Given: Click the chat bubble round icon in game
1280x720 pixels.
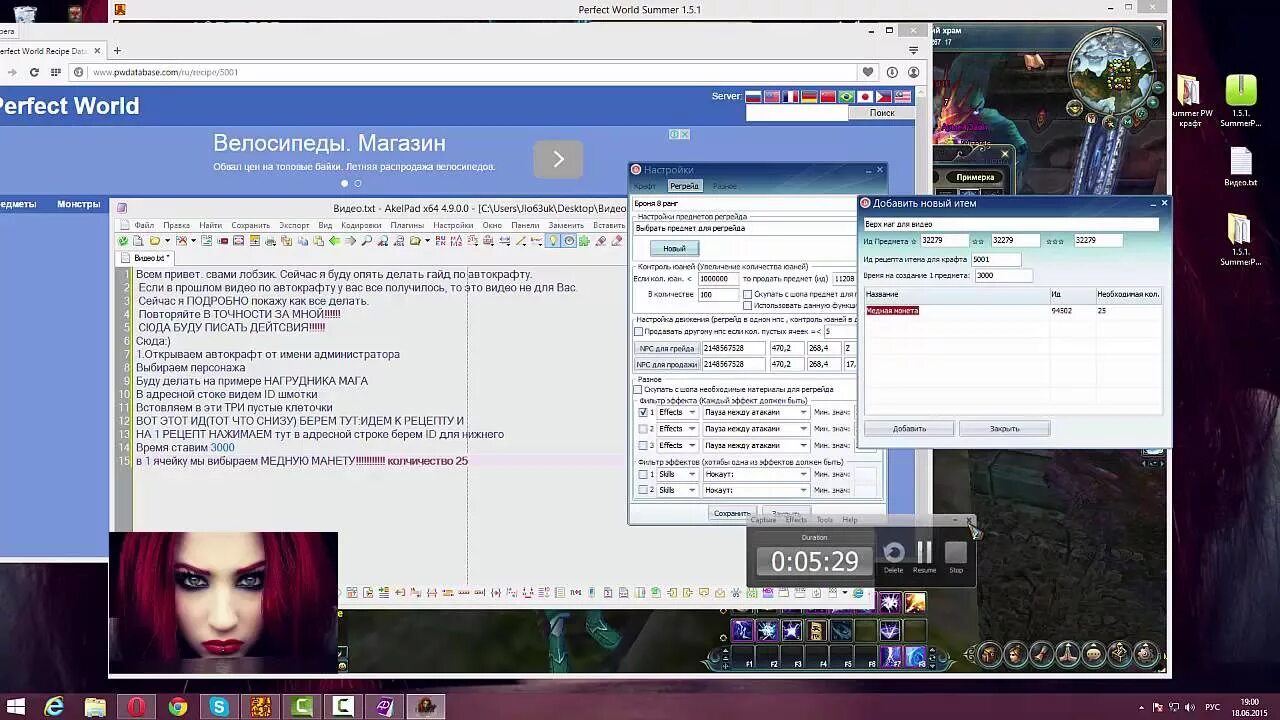Looking at the screenshot, I should click(x=1093, y=654).
